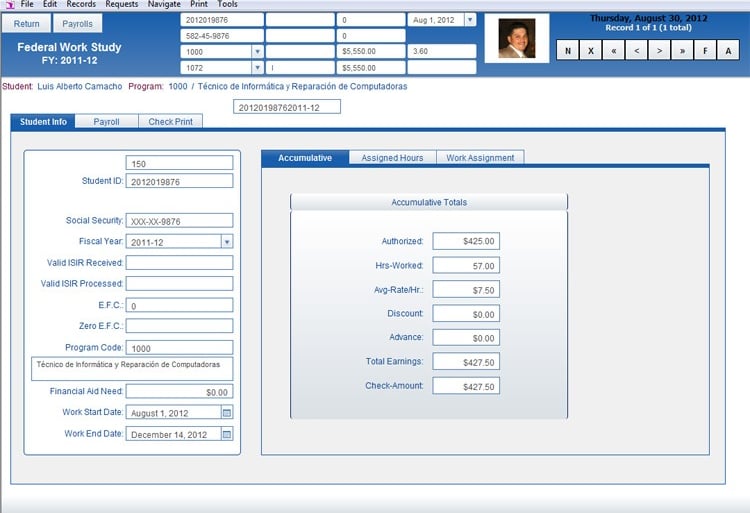
Task: Open the Requests menu
Action: point(122,4)
